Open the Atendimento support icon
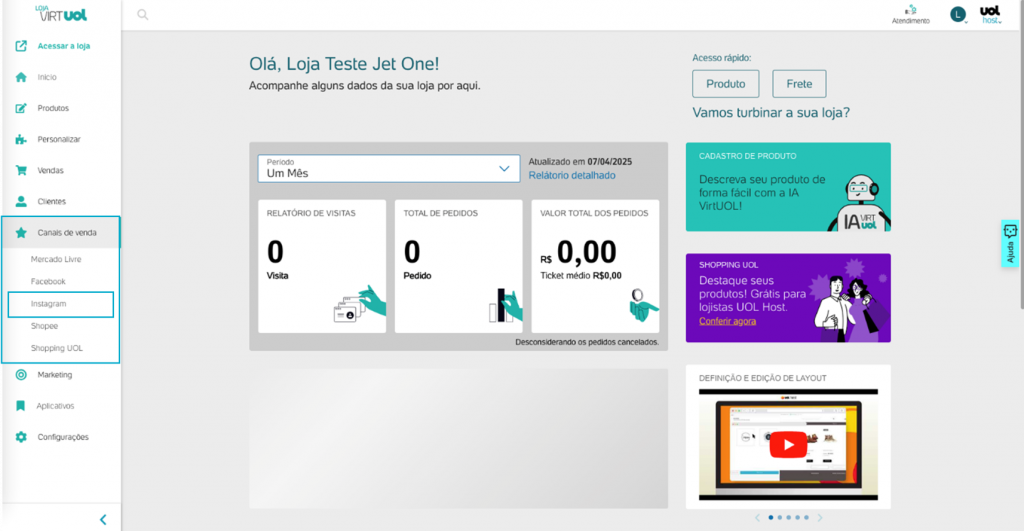The width and height of the screenshot is (1024, 531). (910, 14)
